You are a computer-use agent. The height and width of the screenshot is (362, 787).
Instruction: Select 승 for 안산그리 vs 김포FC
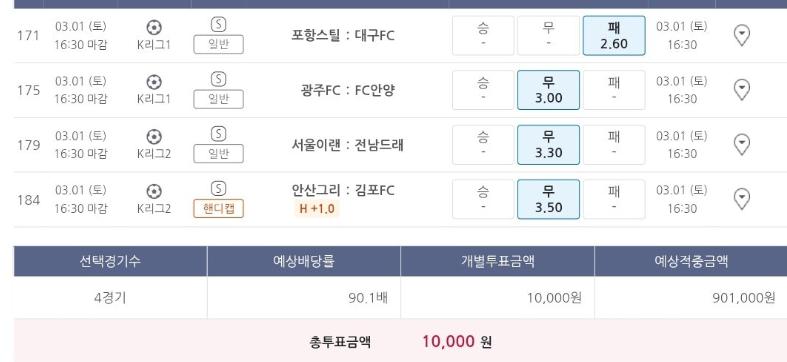483,199
